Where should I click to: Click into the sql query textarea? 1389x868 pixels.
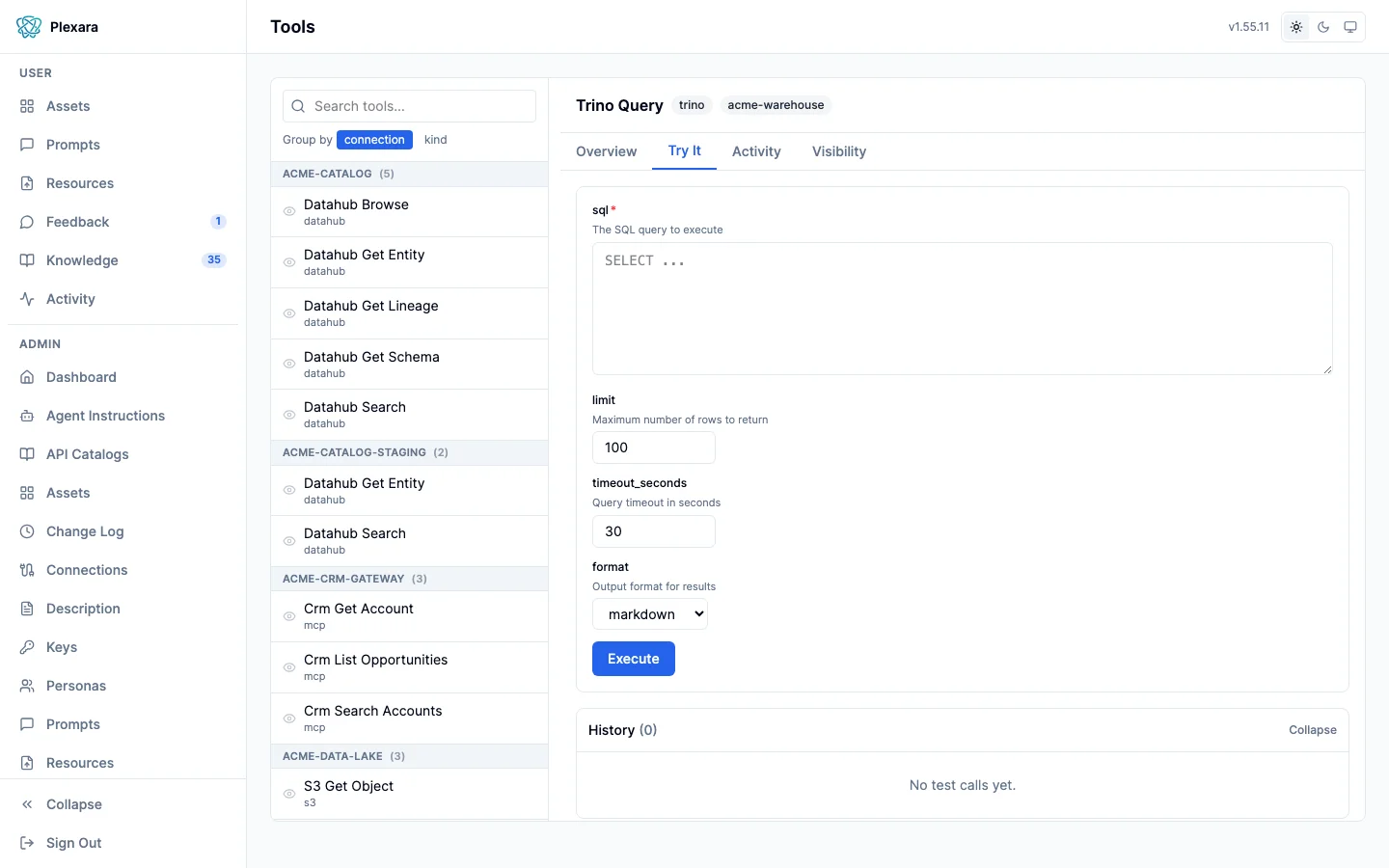963,309
